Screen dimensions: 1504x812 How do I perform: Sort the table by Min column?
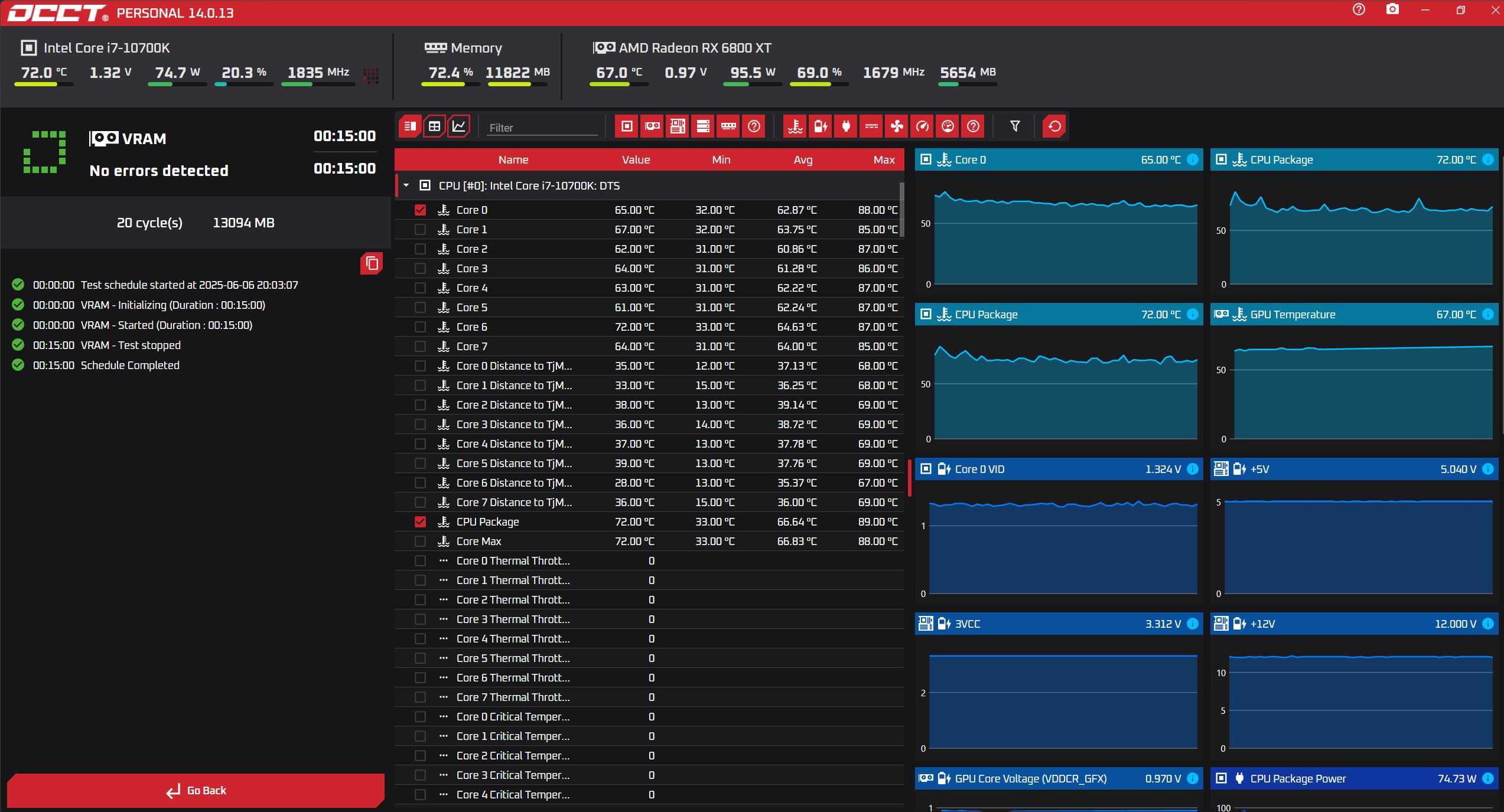(721, 159)
